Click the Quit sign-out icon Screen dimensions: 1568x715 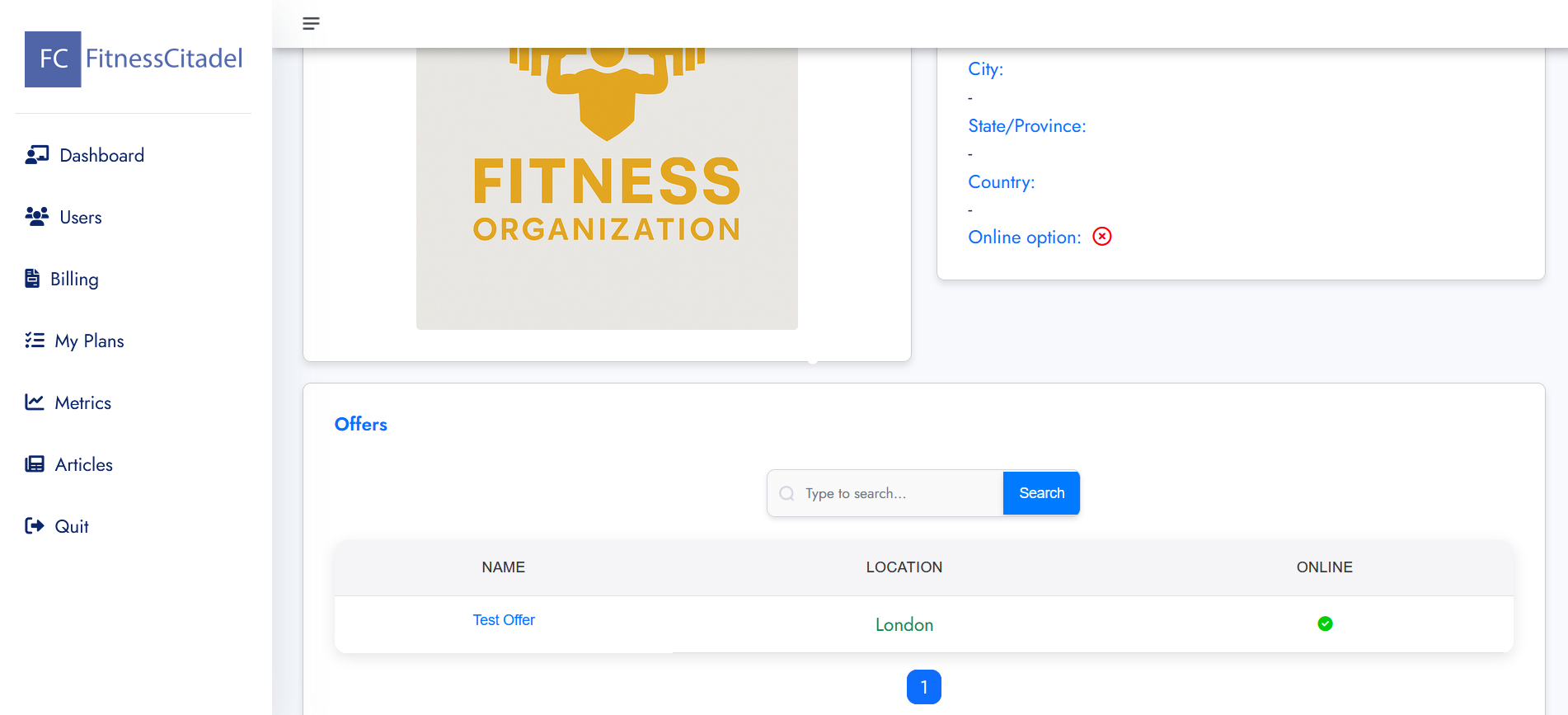(35, 526)
